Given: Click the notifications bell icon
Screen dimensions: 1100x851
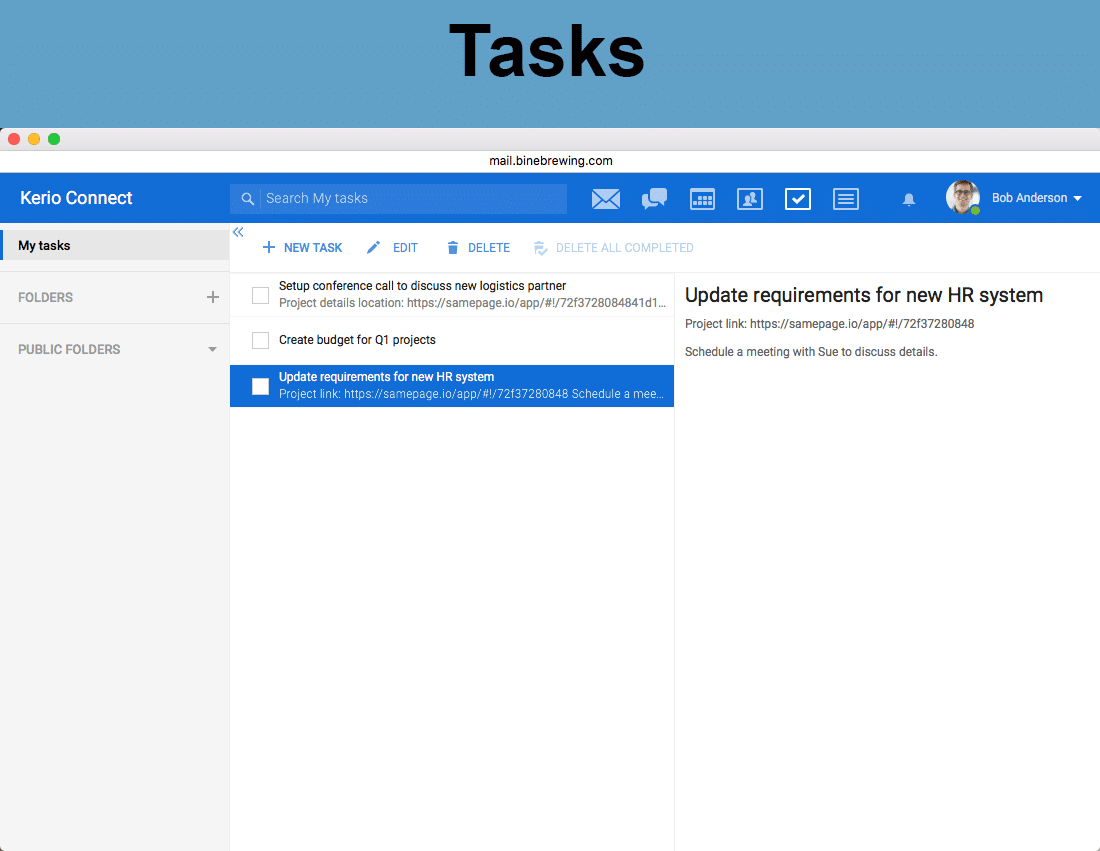Looking at the screenshot, I should click(908, 199).
